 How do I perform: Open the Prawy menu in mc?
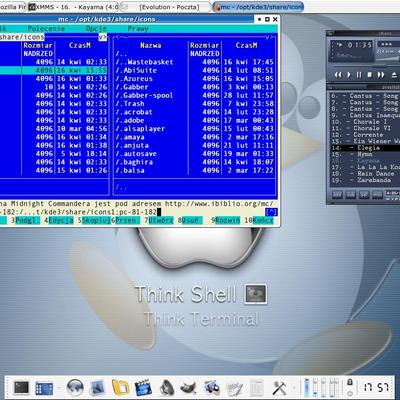click(x=138, y=29)
